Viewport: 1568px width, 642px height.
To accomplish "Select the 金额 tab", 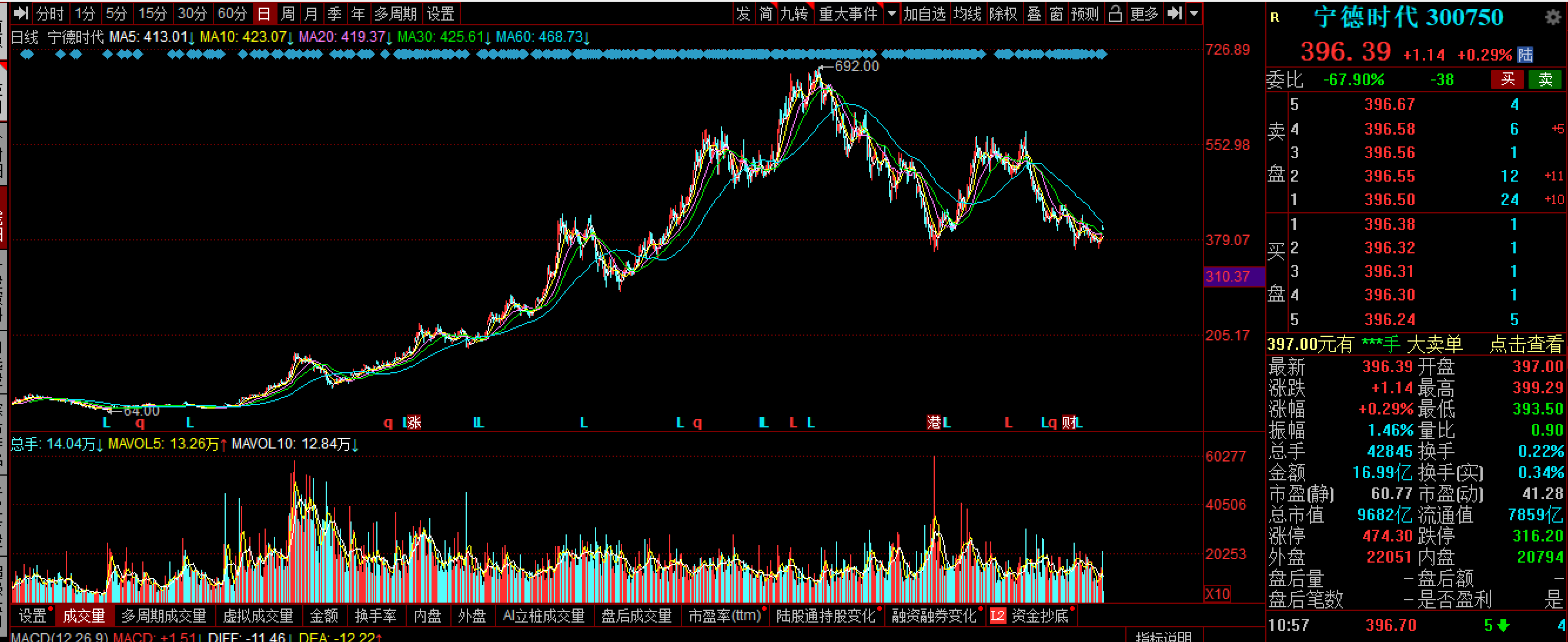I will pos(324,616).
